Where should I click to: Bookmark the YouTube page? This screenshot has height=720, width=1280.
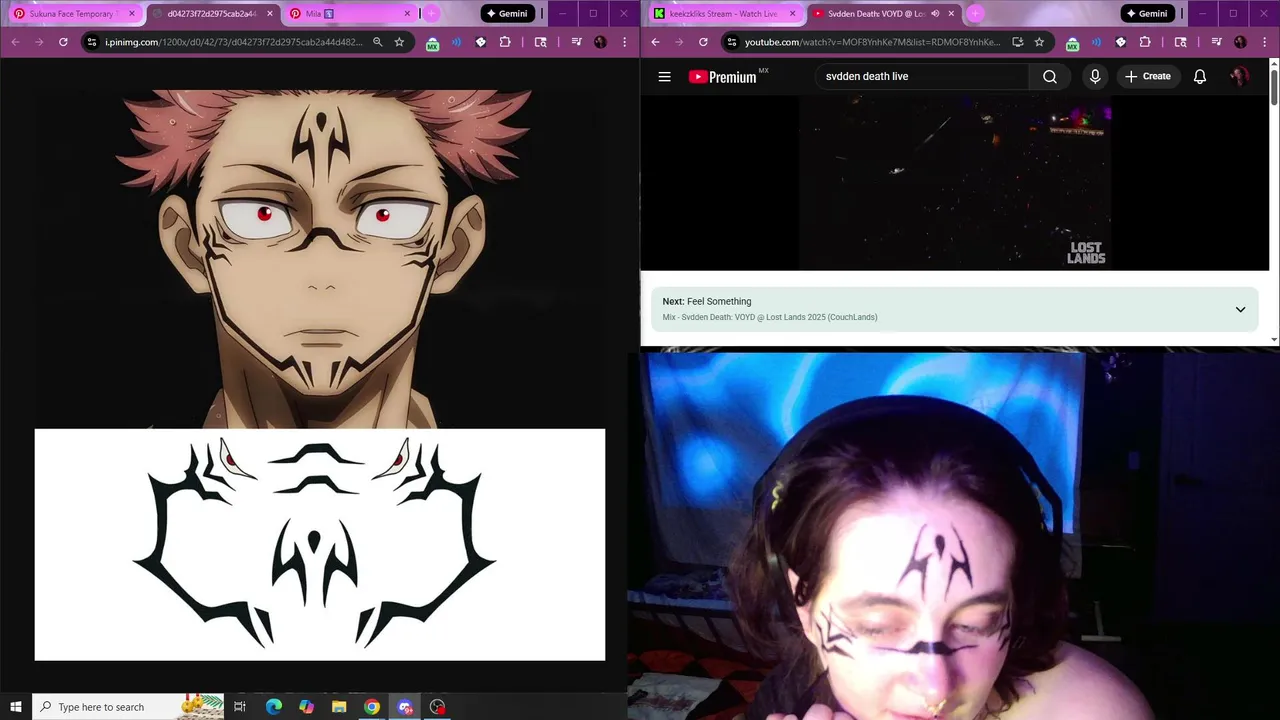[x=1039, y=42]
